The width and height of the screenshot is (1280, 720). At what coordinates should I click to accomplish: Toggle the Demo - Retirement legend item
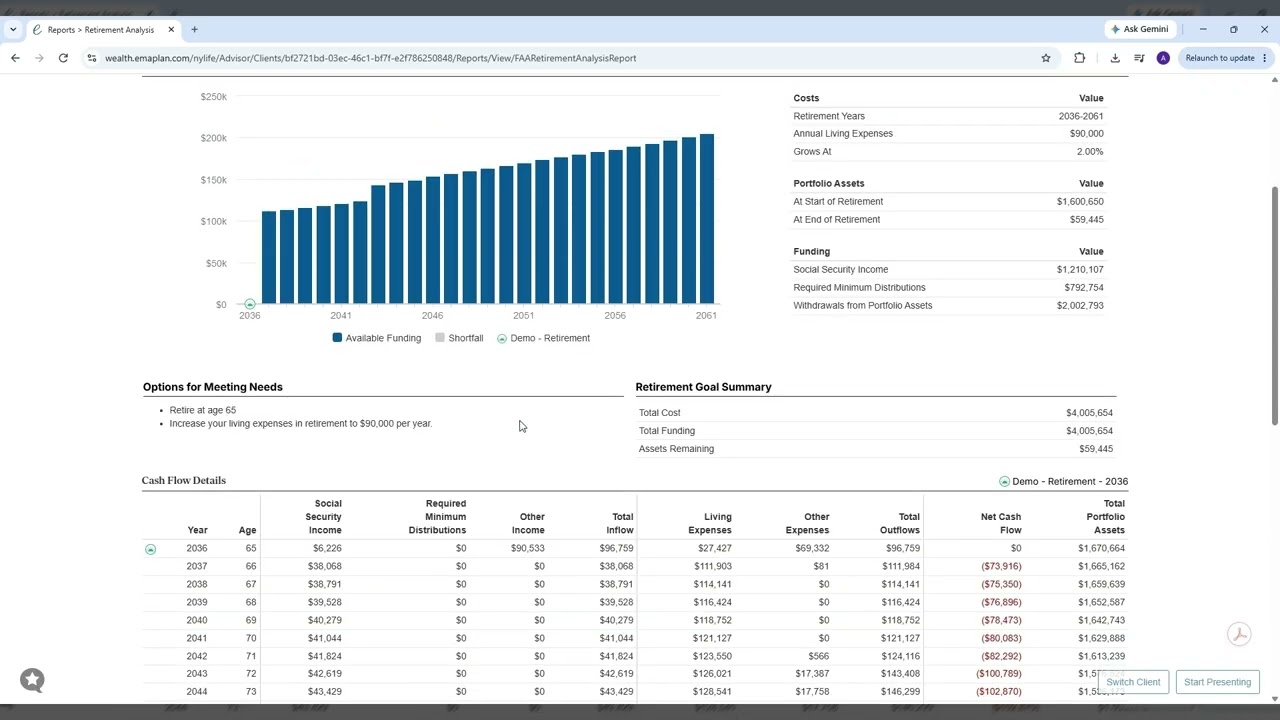(543, 338)
